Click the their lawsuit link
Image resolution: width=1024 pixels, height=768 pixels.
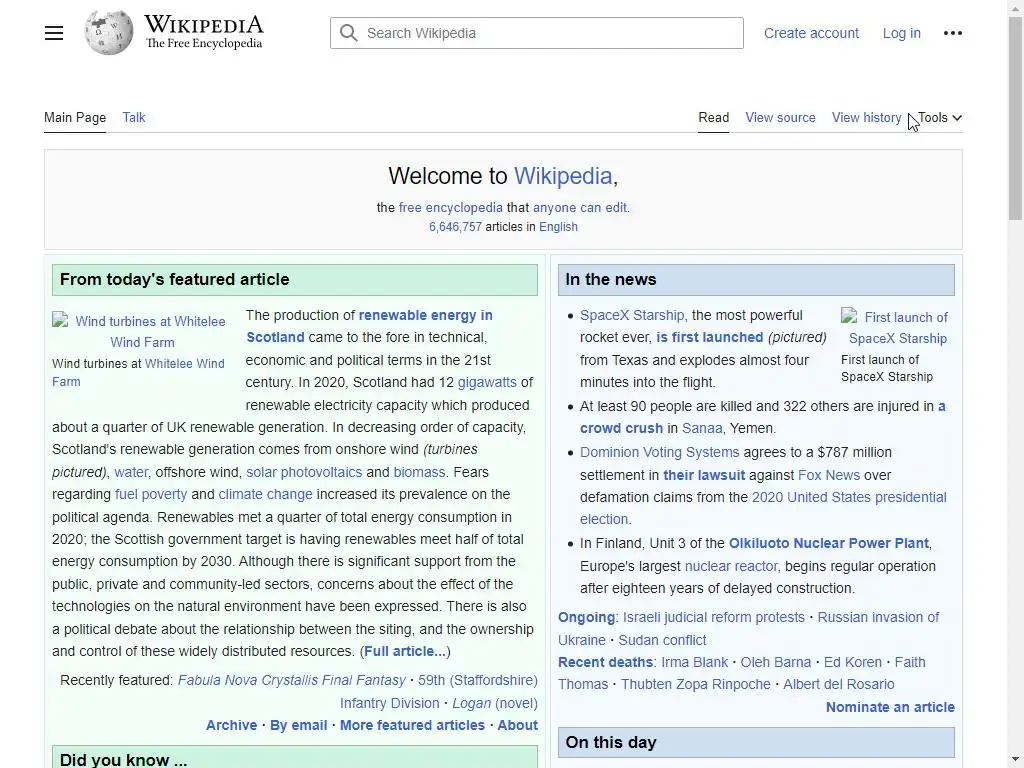click(704, 475)
